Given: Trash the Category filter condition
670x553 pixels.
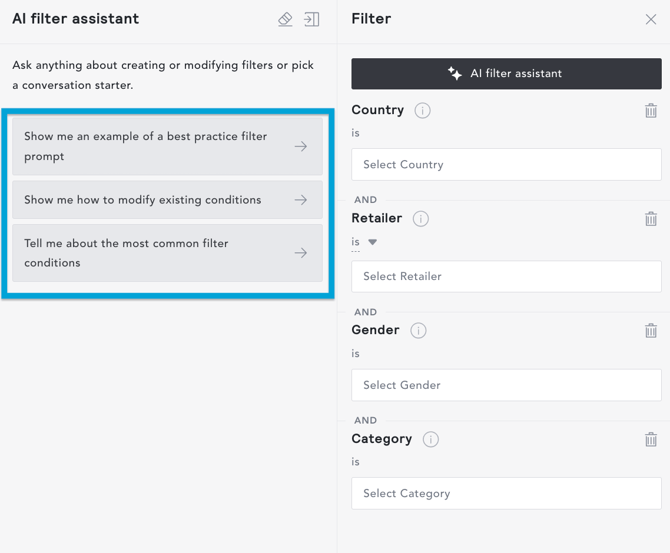Looking at the screenshot, I should click(x=651, y=439).
